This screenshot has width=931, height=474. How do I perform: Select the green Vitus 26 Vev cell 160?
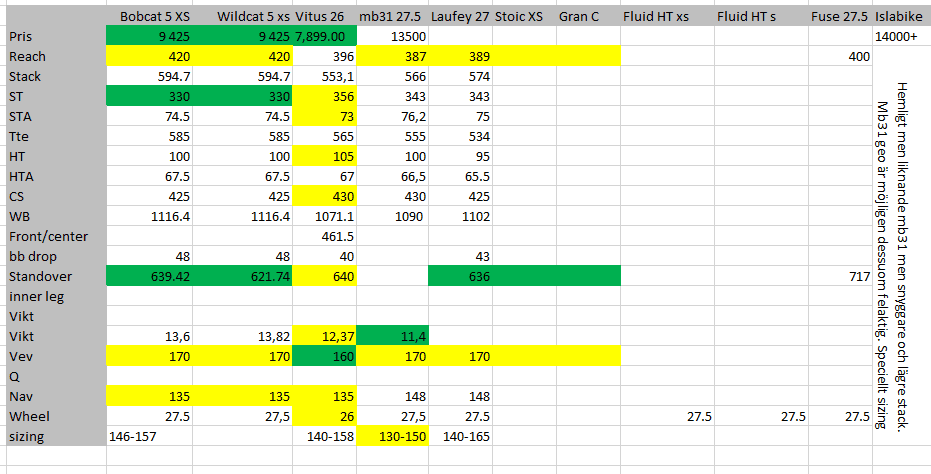(325, 357)
